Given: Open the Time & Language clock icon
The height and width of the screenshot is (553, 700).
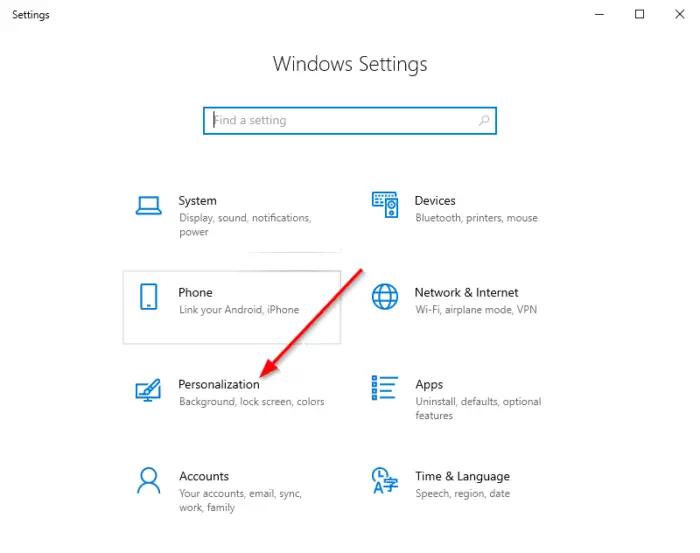Looking at the screenshot, I should click(x=384, y=481).
